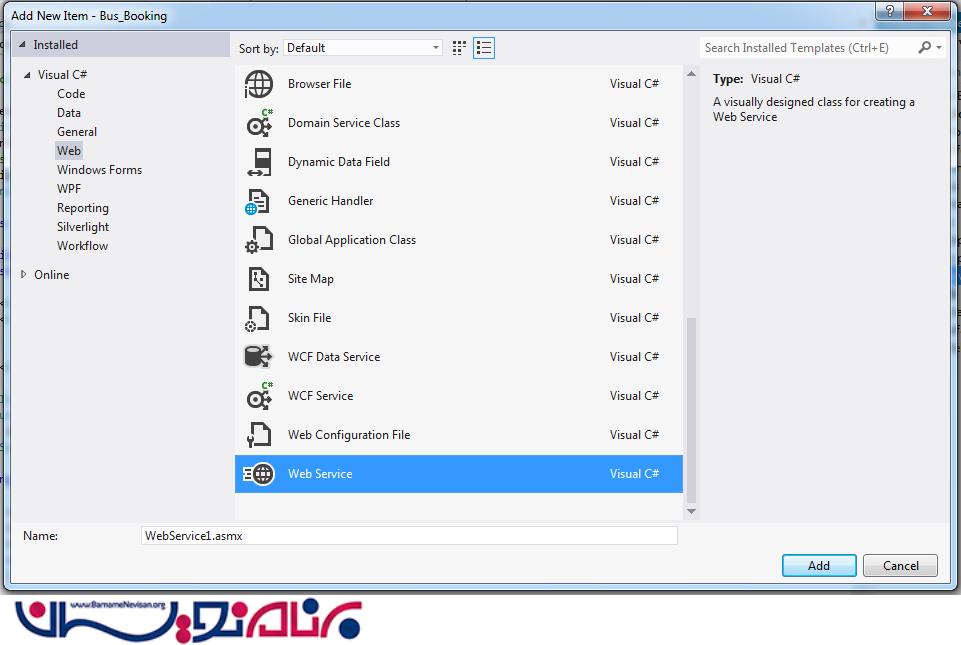Click the Global Application Class icon

coord(259,241)
